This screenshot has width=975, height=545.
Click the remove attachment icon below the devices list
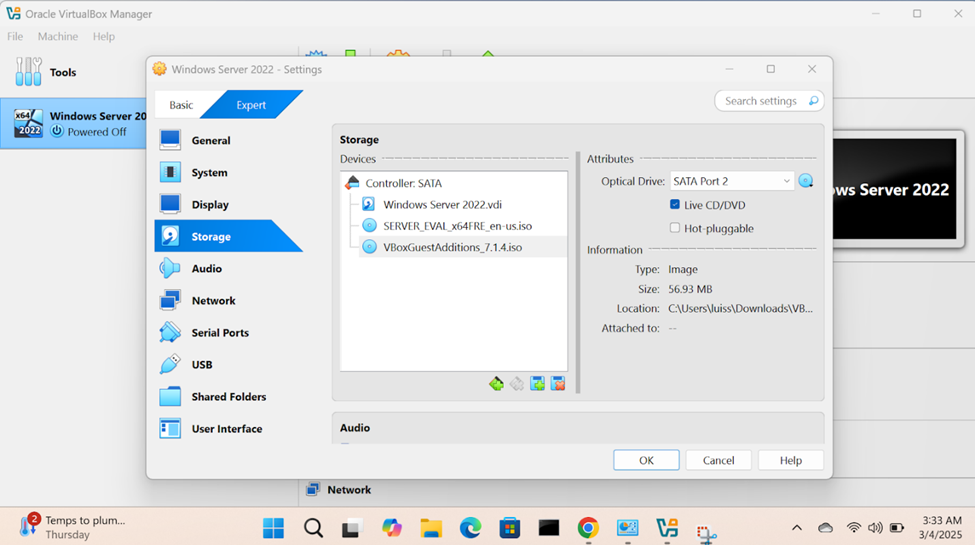[558, 384]
